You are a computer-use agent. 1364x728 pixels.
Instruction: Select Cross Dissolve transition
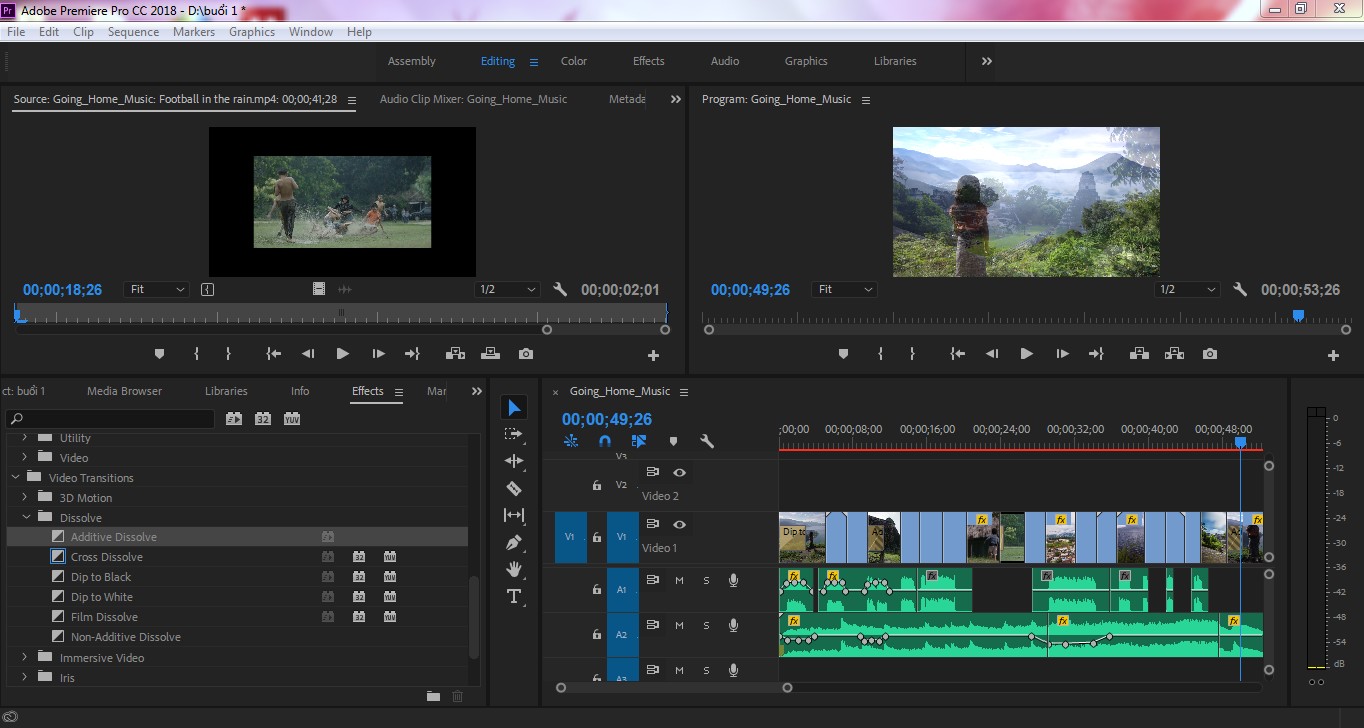coord(107,557)
